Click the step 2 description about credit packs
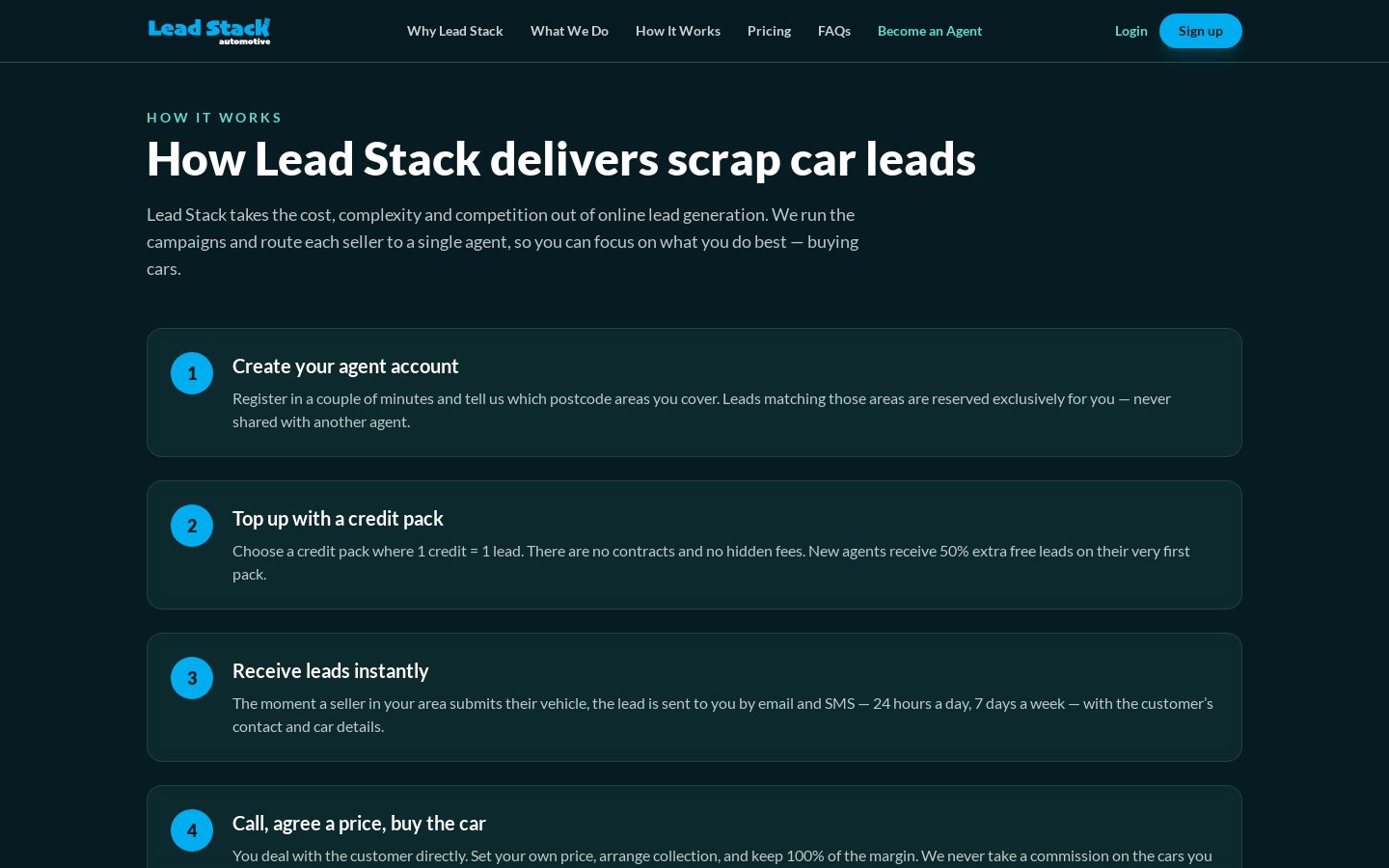The height and width of the screenshot is (868, 1389). (711, 562)
